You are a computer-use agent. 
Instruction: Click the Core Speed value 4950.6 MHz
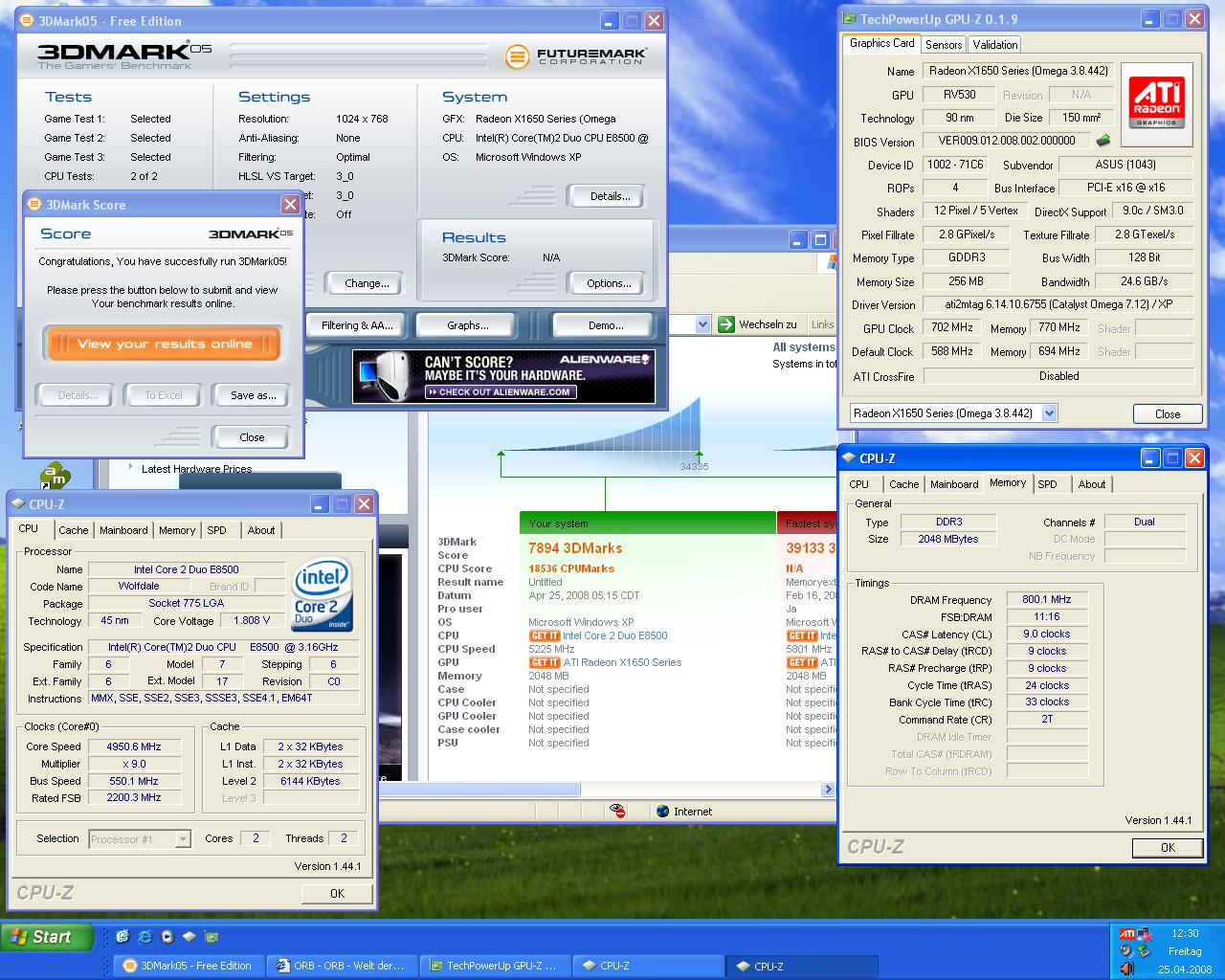[x=133, y=746]
